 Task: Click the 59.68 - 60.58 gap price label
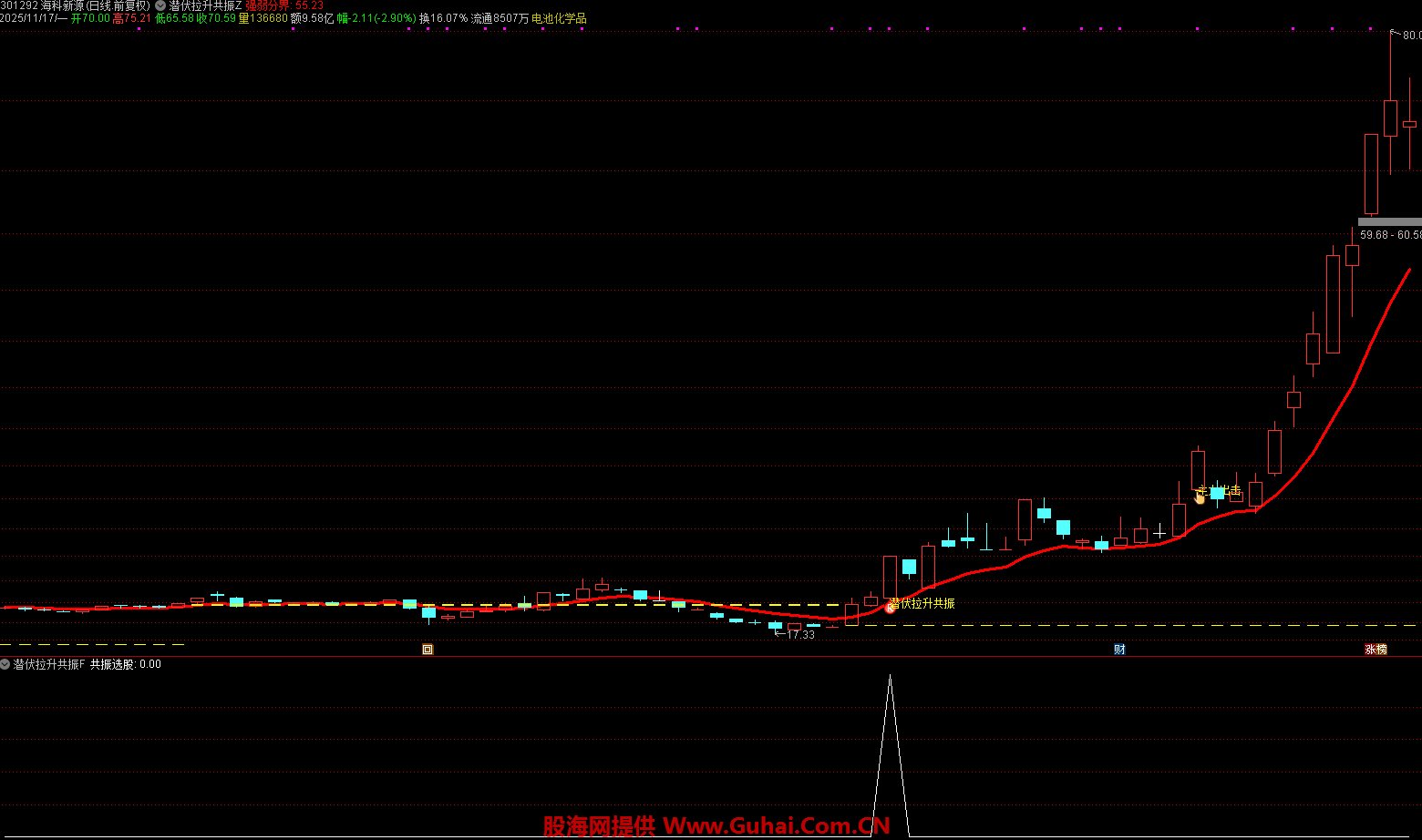coord(1389,235)
